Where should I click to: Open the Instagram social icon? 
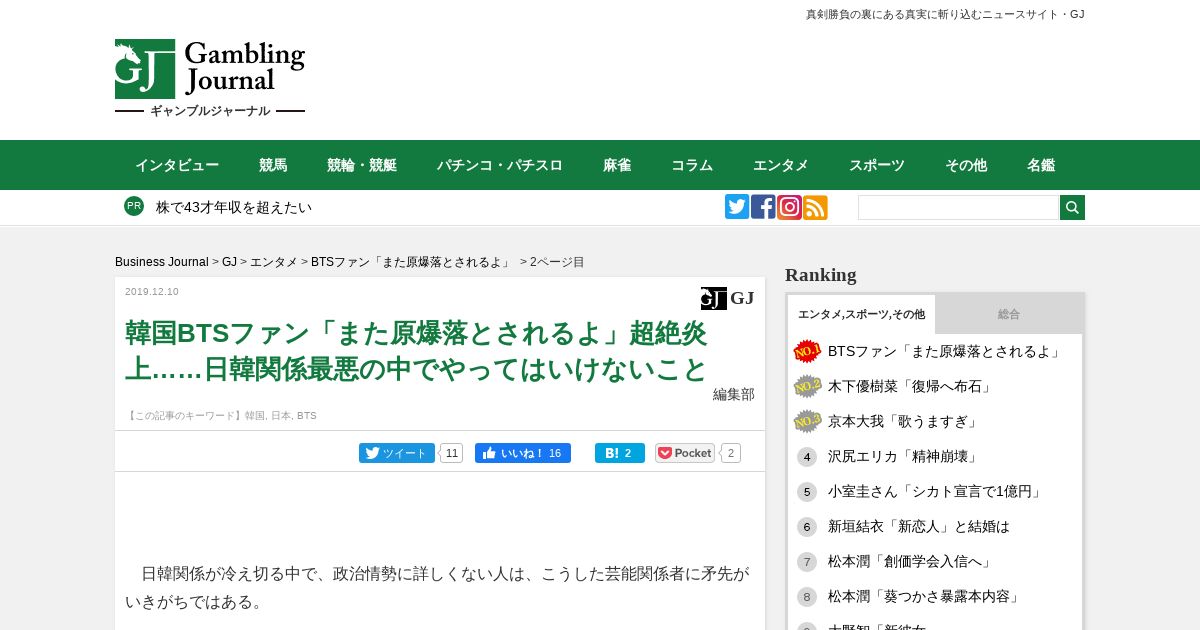789,207
